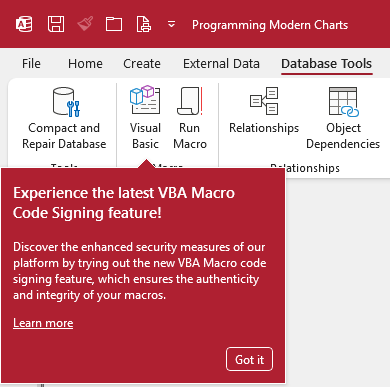Open a database with the folder icon
The height and width of the screenshot is (387, 390).
pyautogui.click(x=114, y=24)
